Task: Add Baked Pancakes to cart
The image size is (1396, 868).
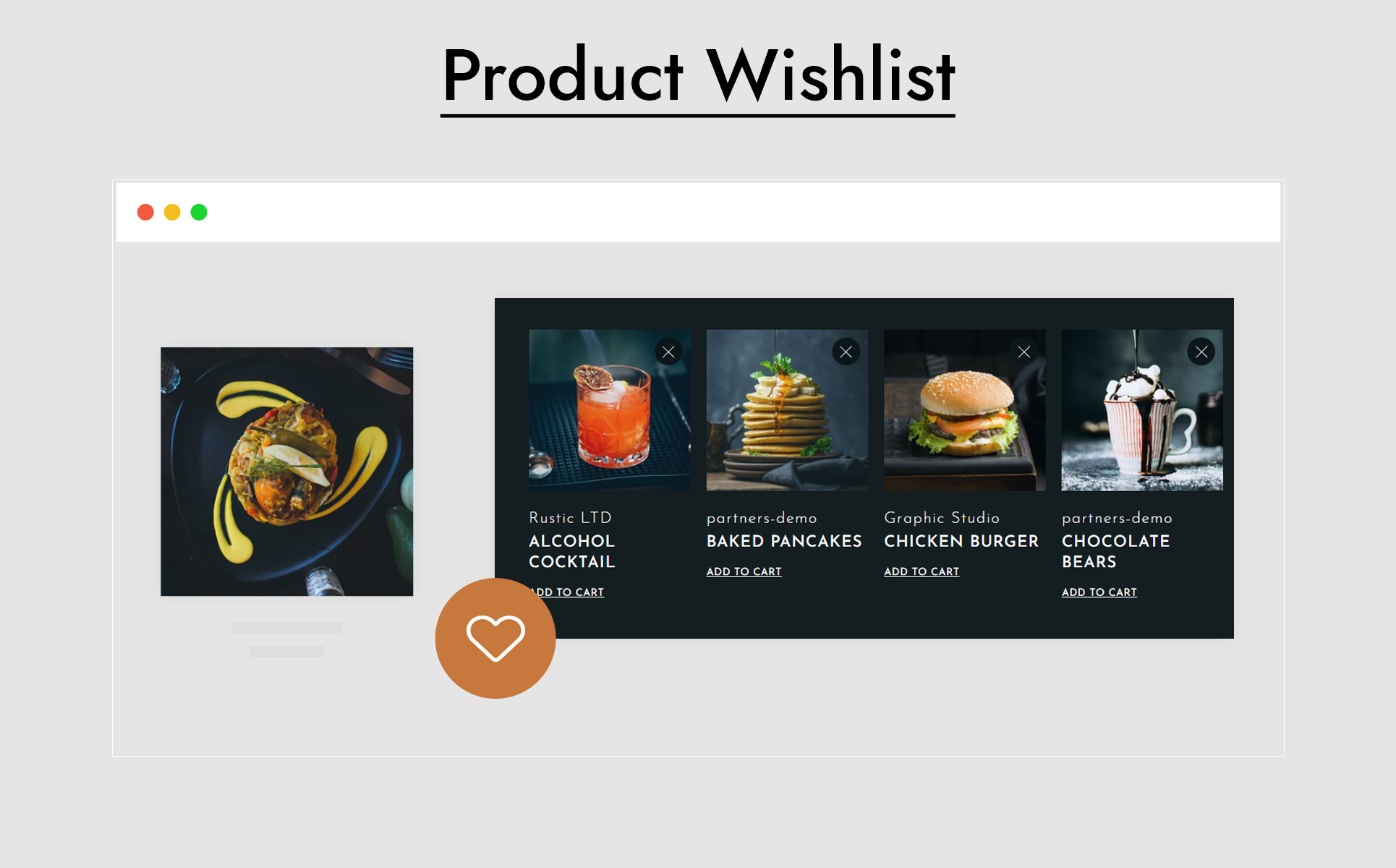Action: [744, 571]
